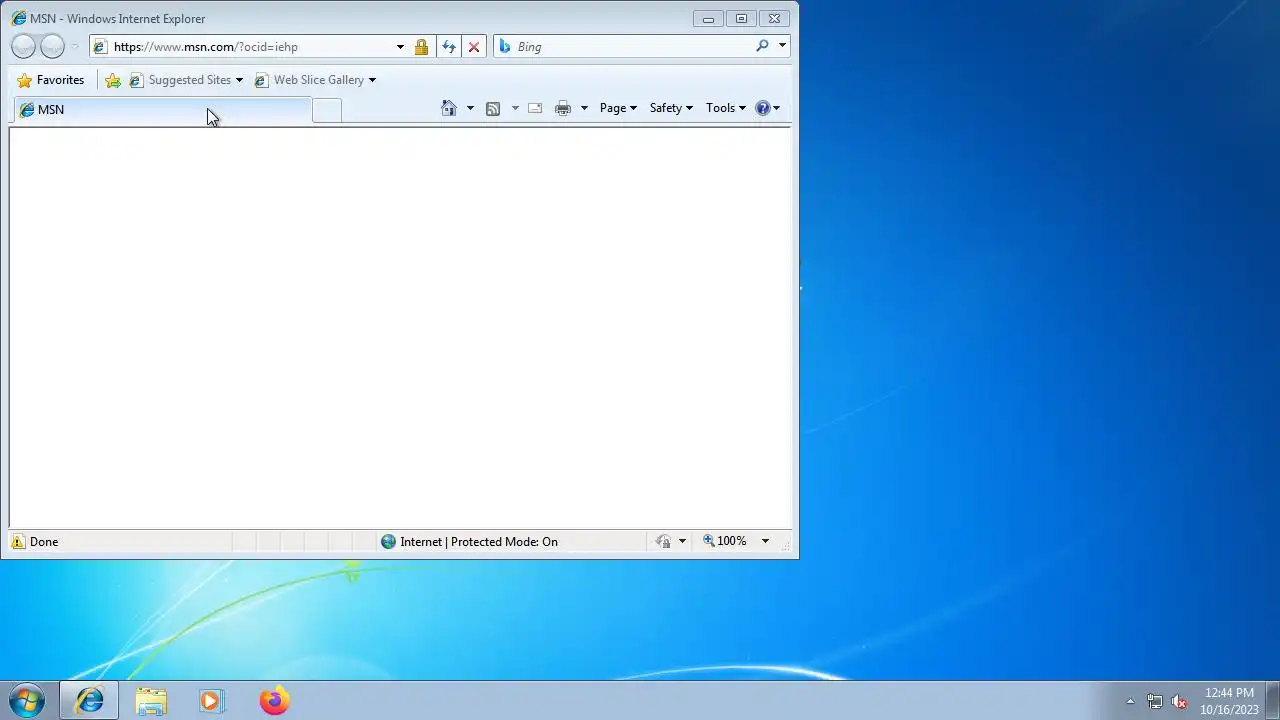Image resolution: width=1280 pixels, height=720 pixels.
Task: Click the status bar warning icon
Action: (x=18, y=541)
